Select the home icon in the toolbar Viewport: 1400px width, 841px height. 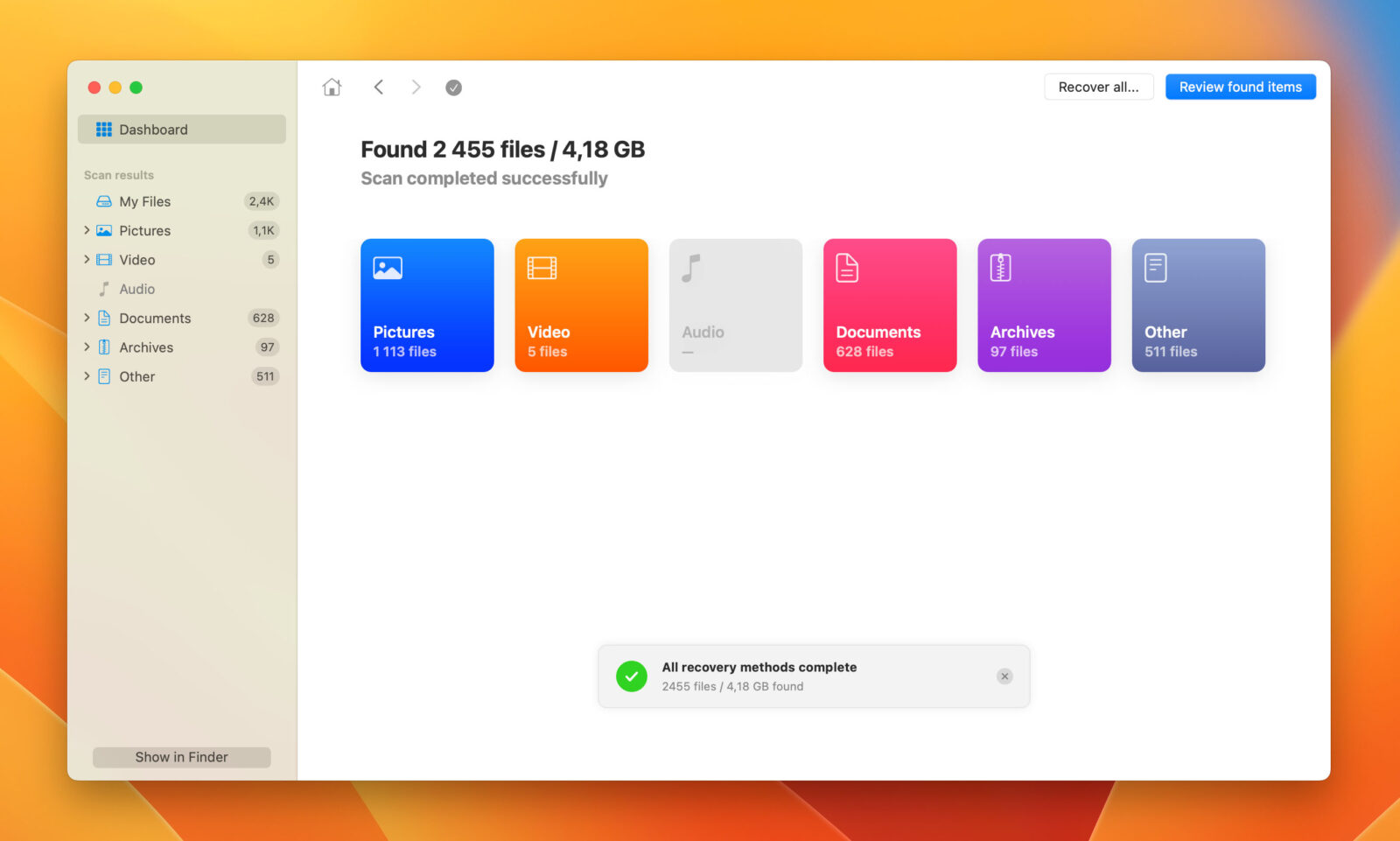point(332,87)
